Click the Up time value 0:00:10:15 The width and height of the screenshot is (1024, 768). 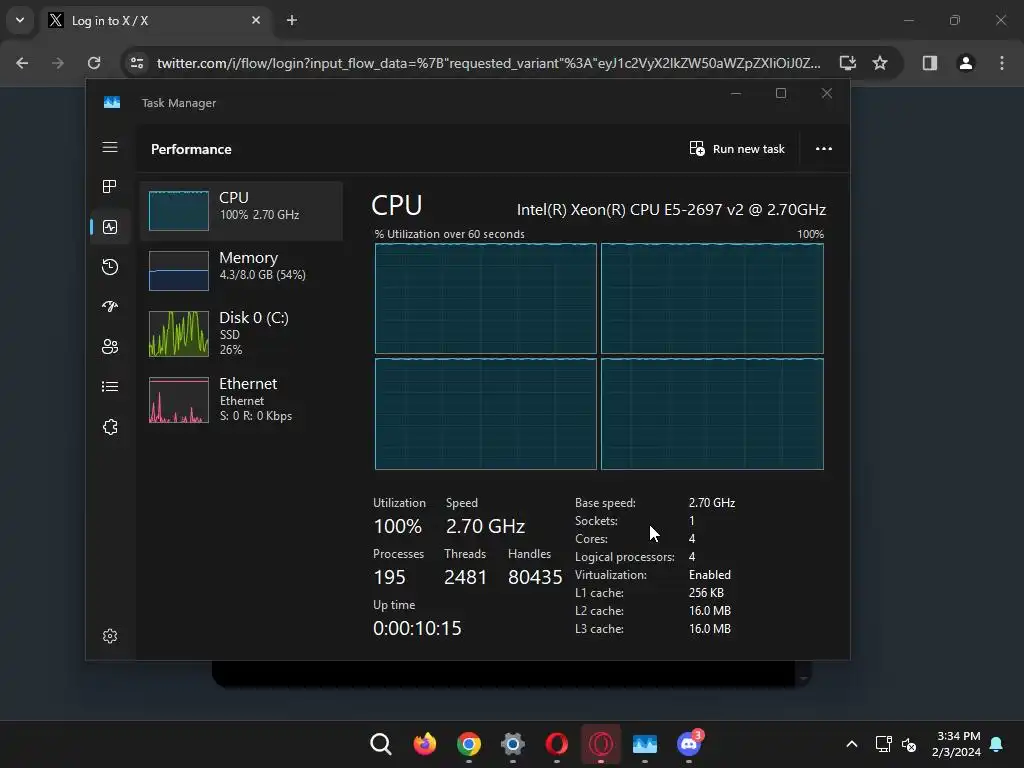click(417, 628)
